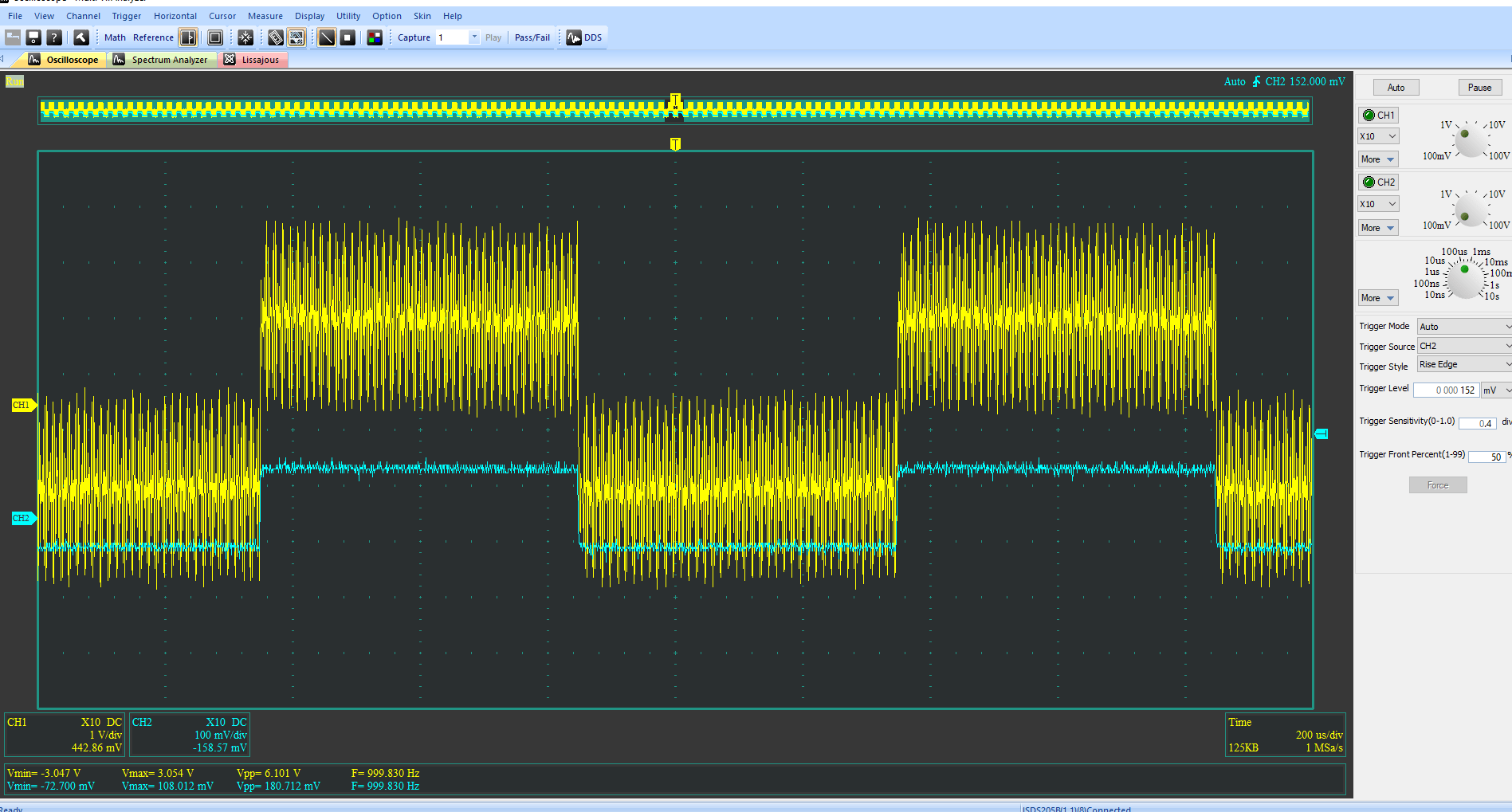Click the stop square icon in toolbar
Image resolution: width=1512 pixels, height=812 pixels.
click(x=348, y=37)
